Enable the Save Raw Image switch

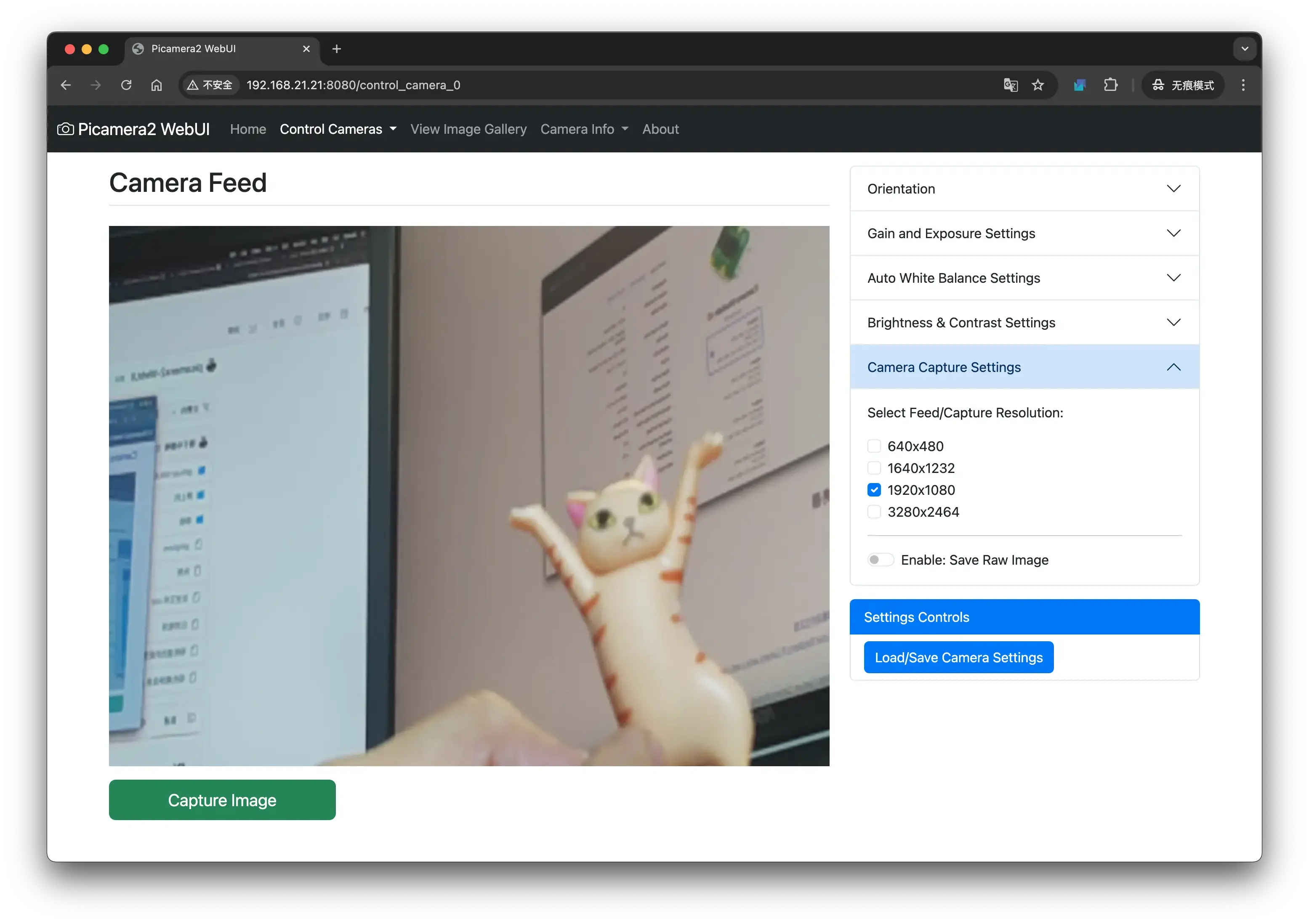tap(880, 560)
